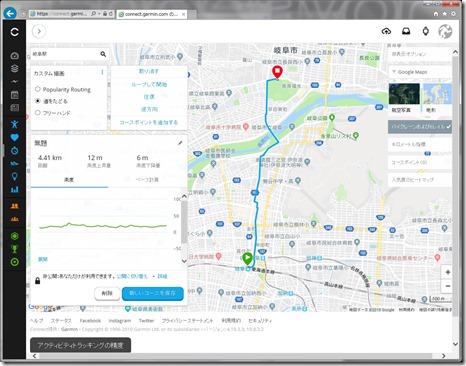
Task: Click コースポイントを追加する
Action: [149, 122]
